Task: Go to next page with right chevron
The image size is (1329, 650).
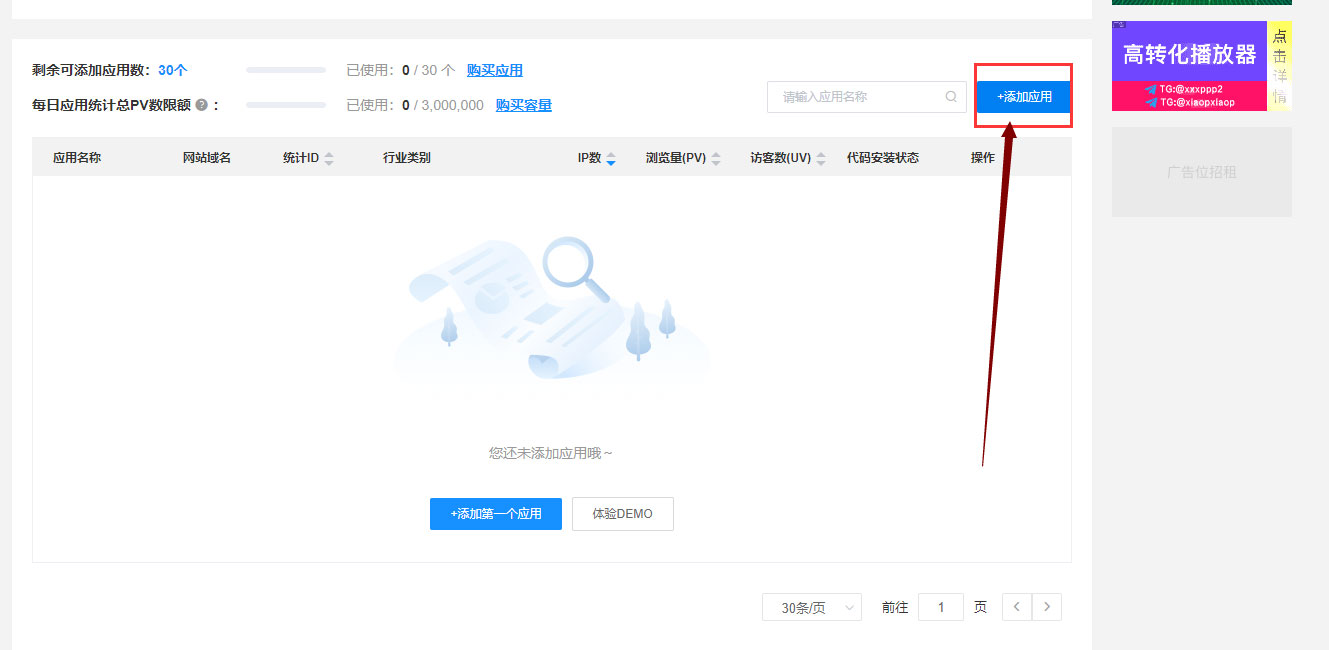Action: tap(1047, 607)
